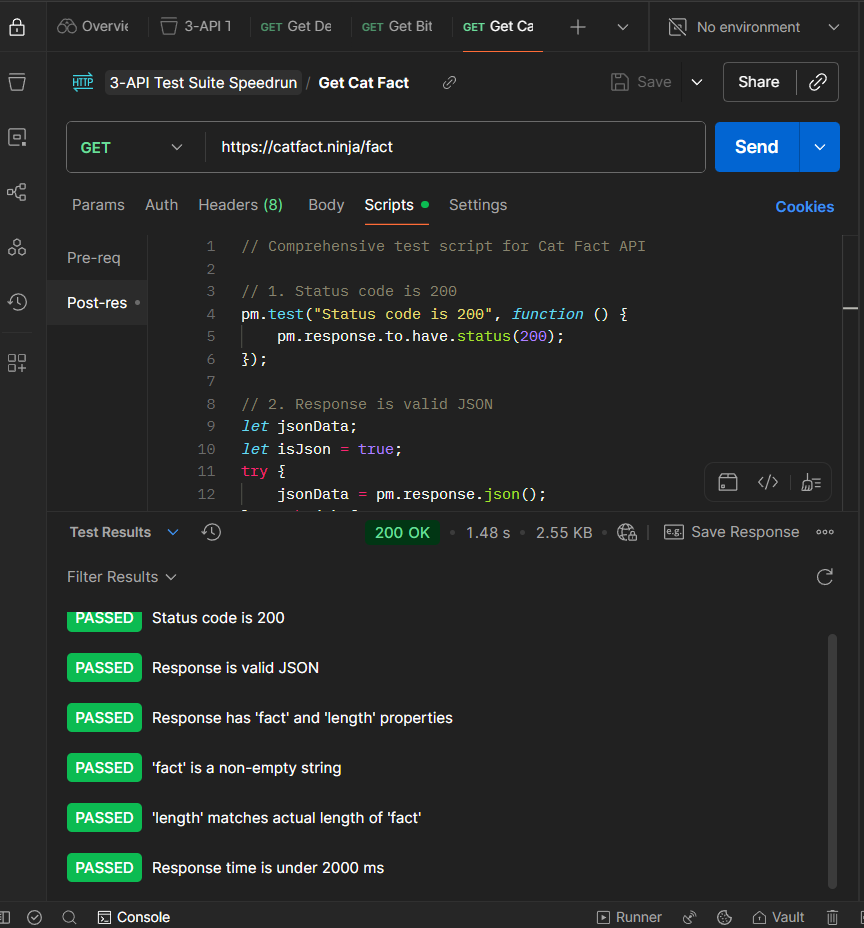864x928 pixels.
Task: Expand the Filter Results dropdown
Action: 121,576
